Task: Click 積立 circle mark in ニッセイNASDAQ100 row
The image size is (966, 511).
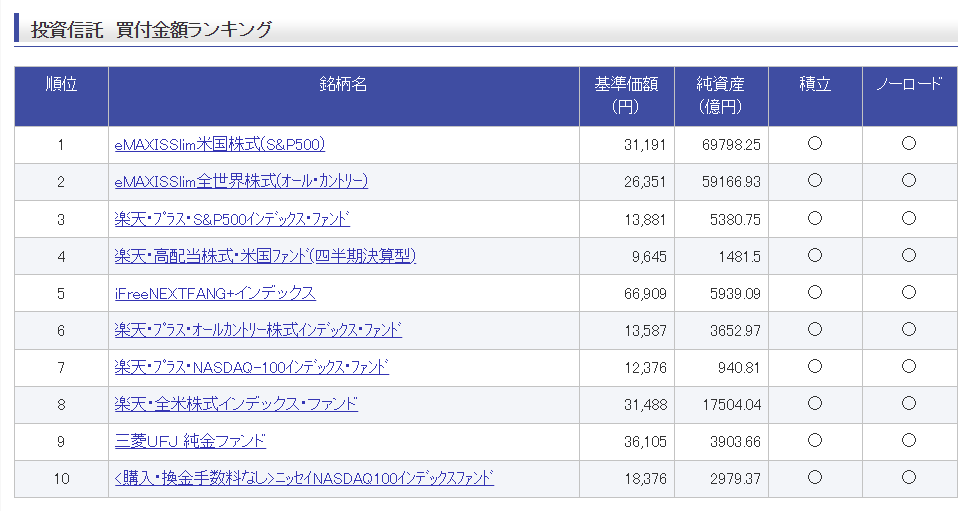Action: coord(814,477)
